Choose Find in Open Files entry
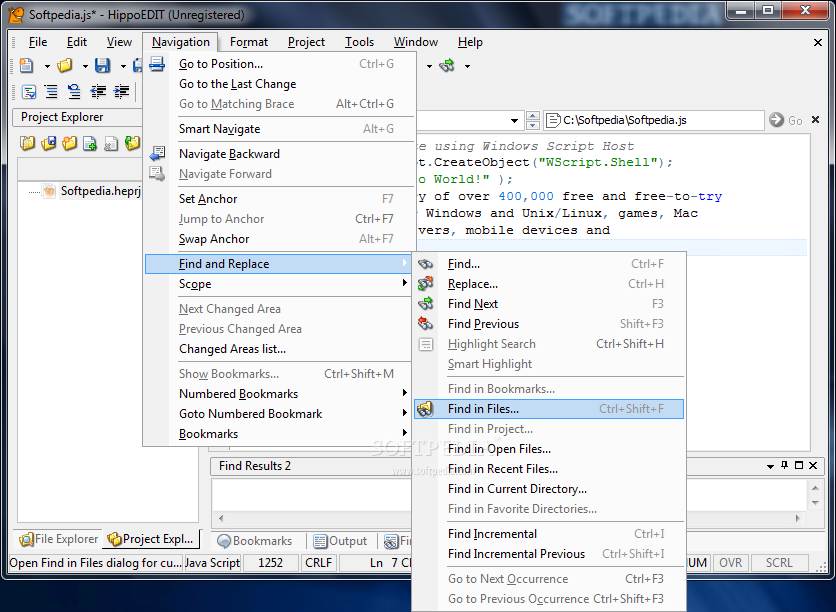The height and width of the screenshot is (612, 836). [549, 449]
